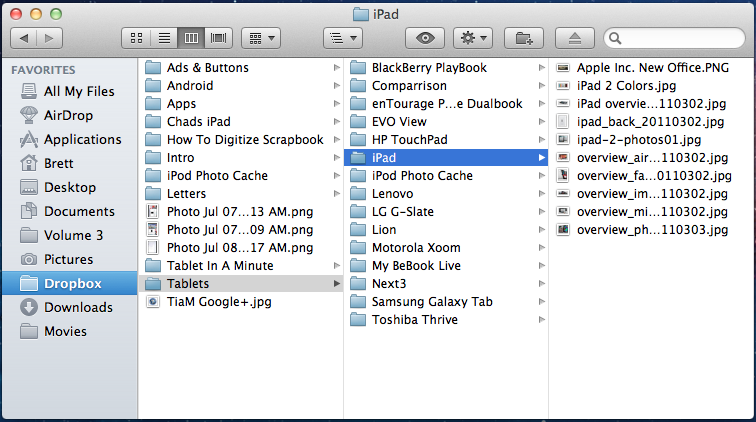756x422 pixels.
Task: Open the Action gear menu
Action: [x=473, y=38]
